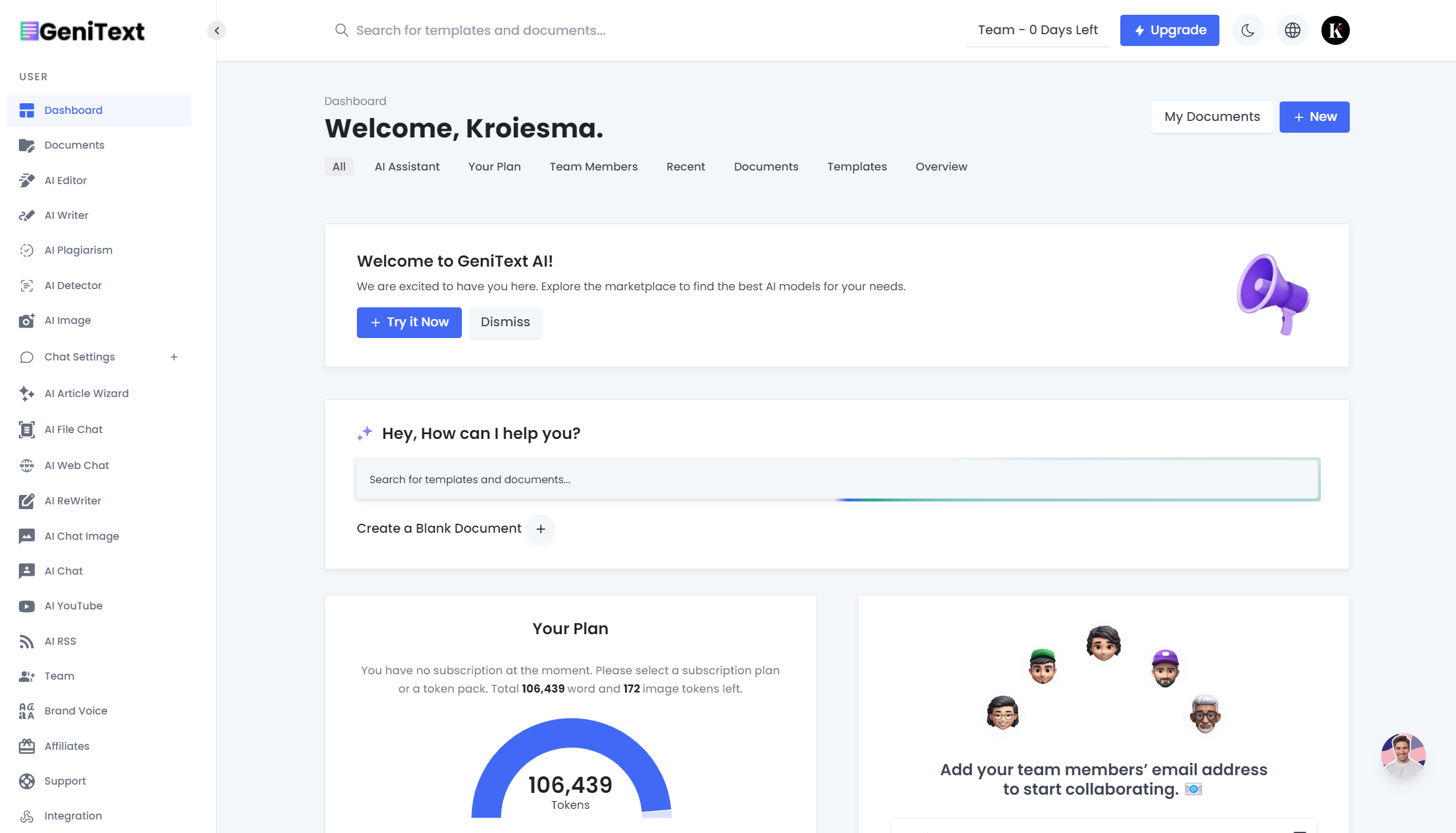Image resolution: width=1456 pixels, height=833 pixels.
Task: Open the profile menu from the avatar
Action: click(x=1336, y=30)
